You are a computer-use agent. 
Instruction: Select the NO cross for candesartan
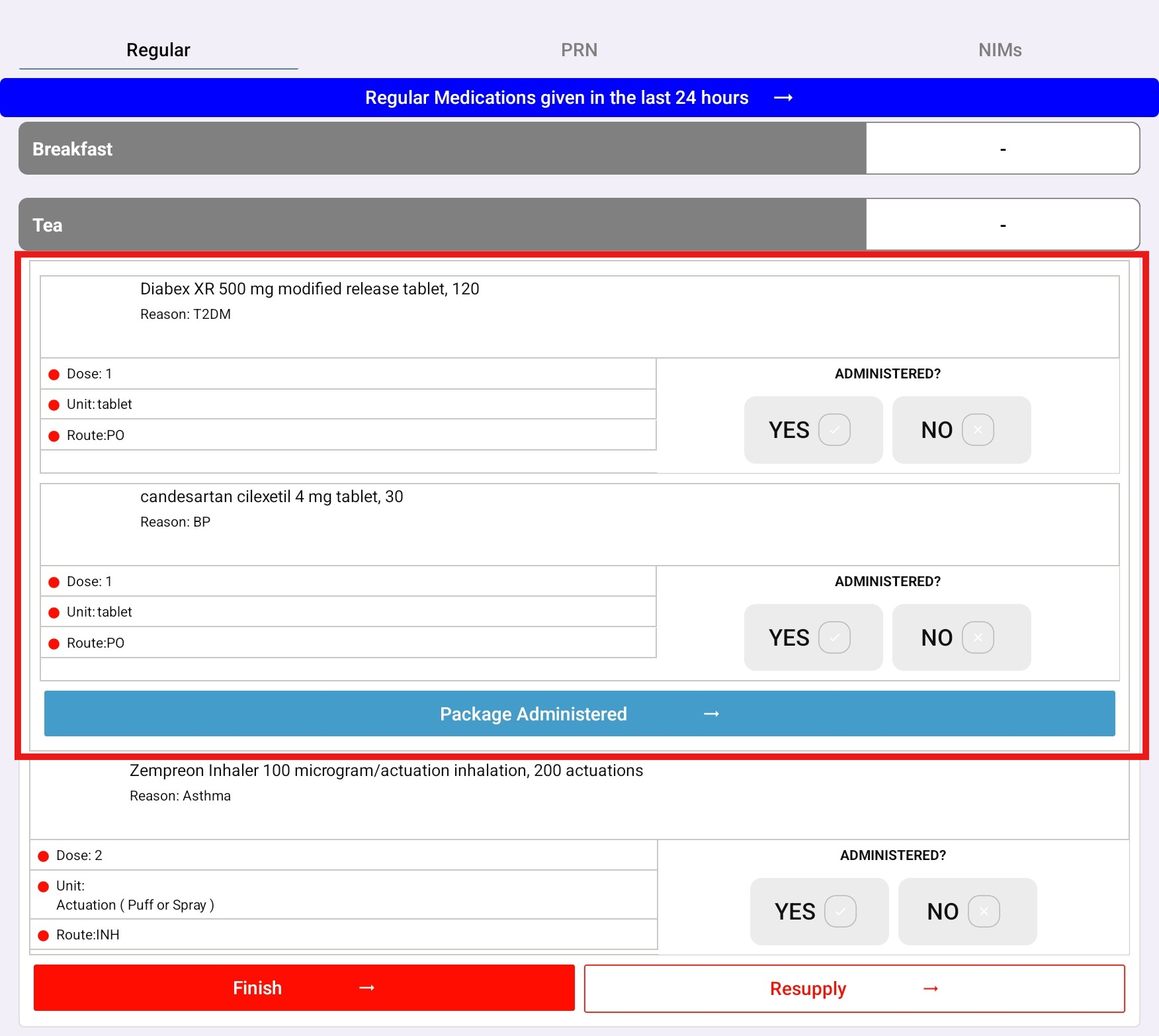(978, 638)
